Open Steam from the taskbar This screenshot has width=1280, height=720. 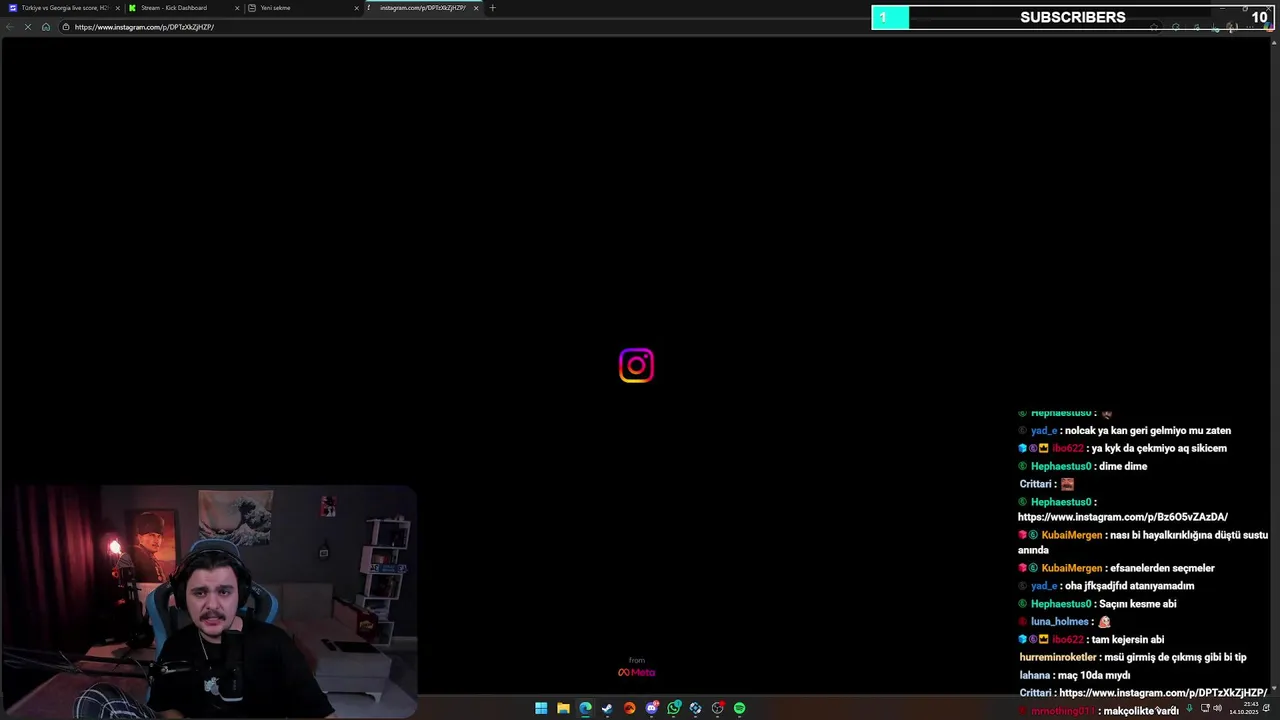pyautogui.click(x=607, y=708)
